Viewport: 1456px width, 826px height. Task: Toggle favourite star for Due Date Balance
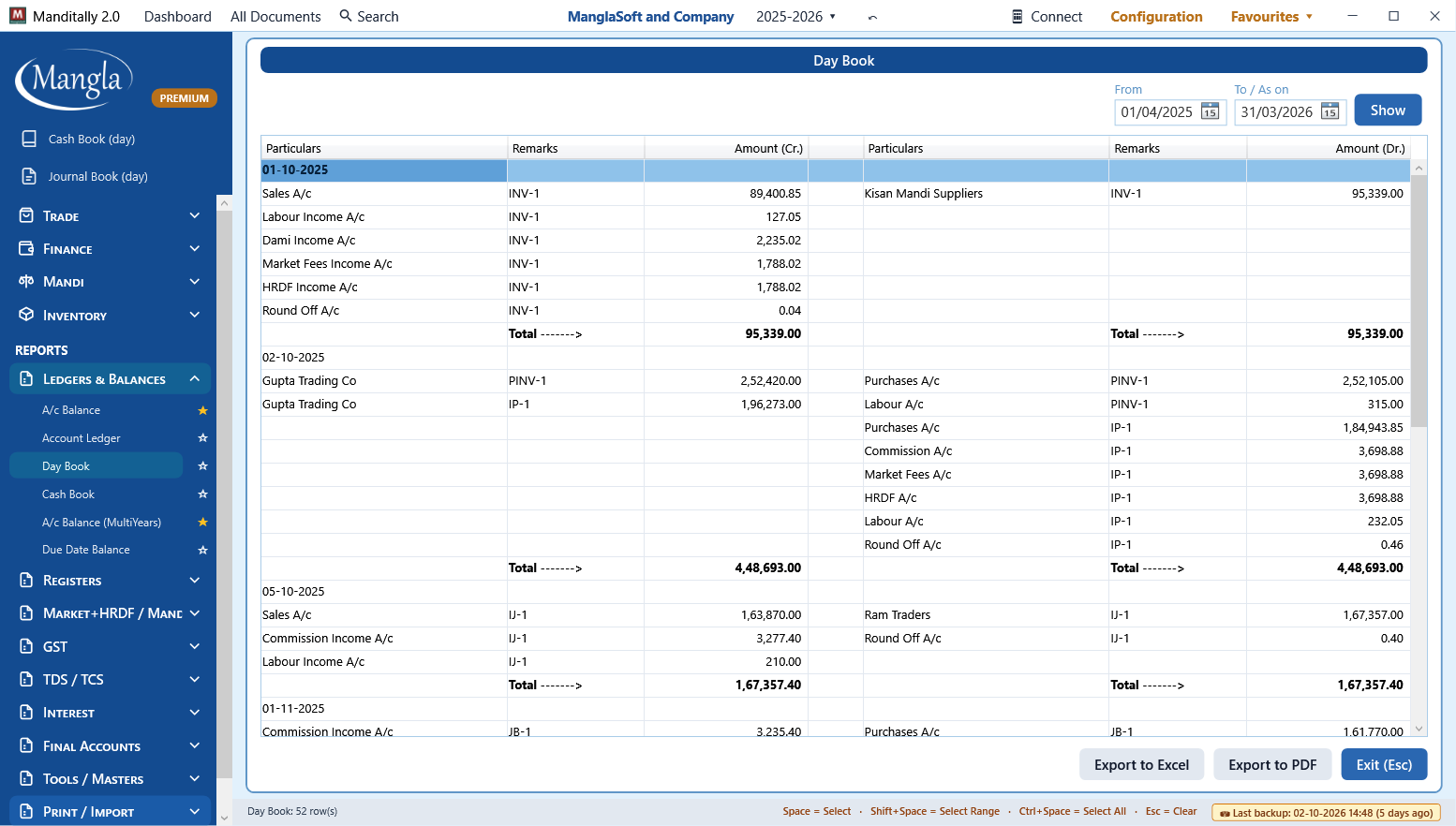click(x=202, y=550)
